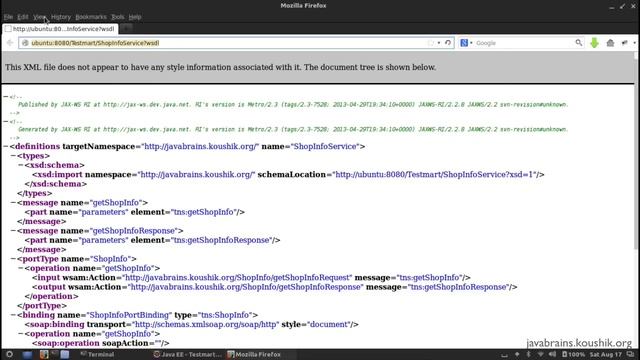This screenshot has height=360, width=640.
Task: Click the closing </portType> tag
Action: tap(42, 306)
